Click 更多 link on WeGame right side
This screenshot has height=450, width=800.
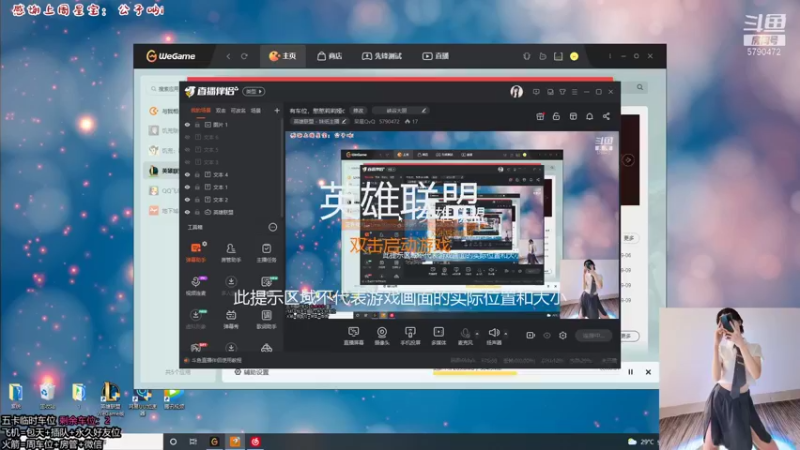(629, 238)
